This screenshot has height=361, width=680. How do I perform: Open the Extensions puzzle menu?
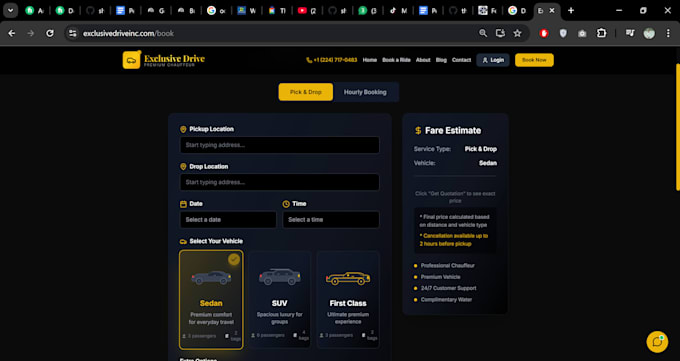point(601,33)
